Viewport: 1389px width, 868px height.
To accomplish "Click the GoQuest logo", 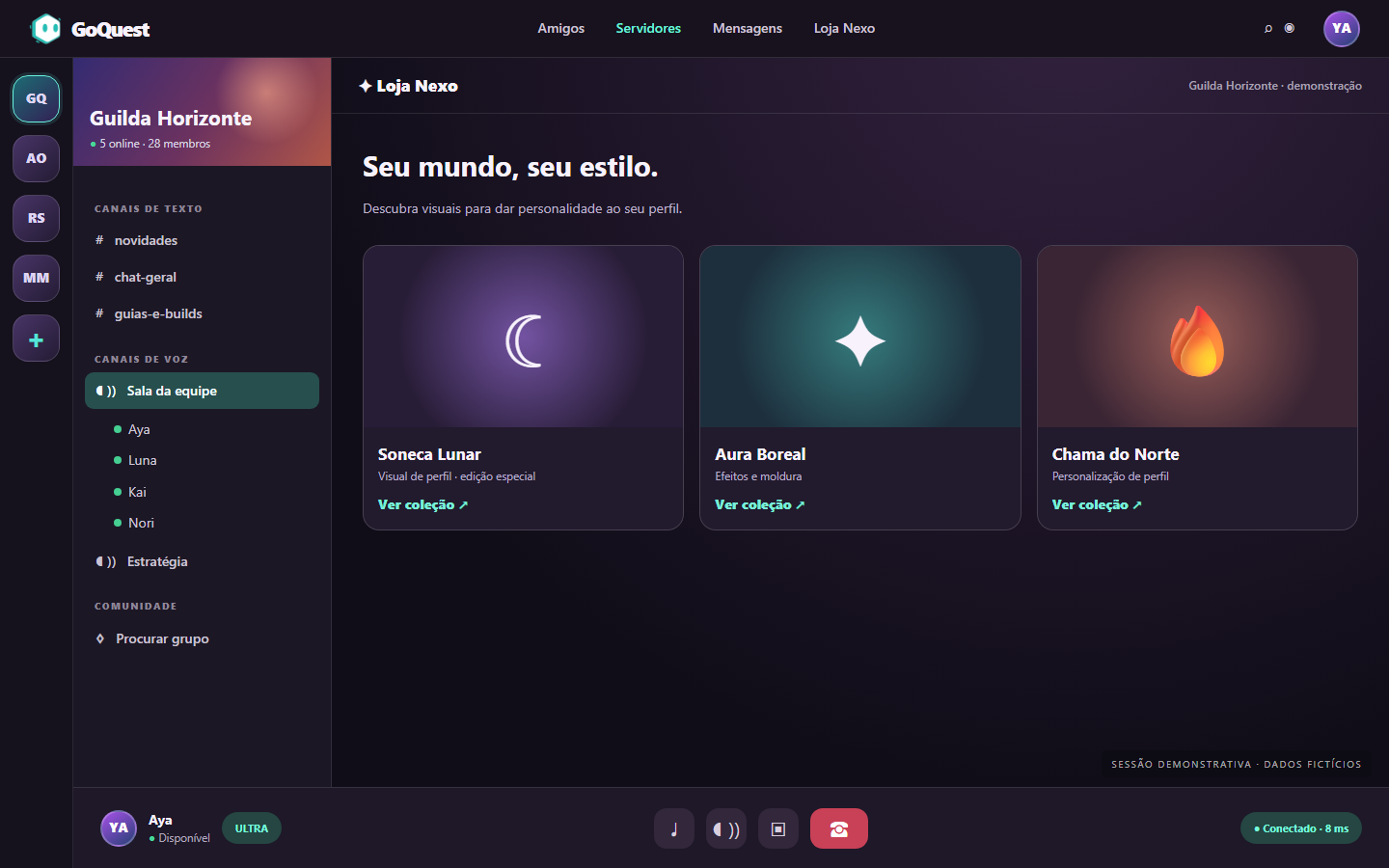I will click(91, 29).
